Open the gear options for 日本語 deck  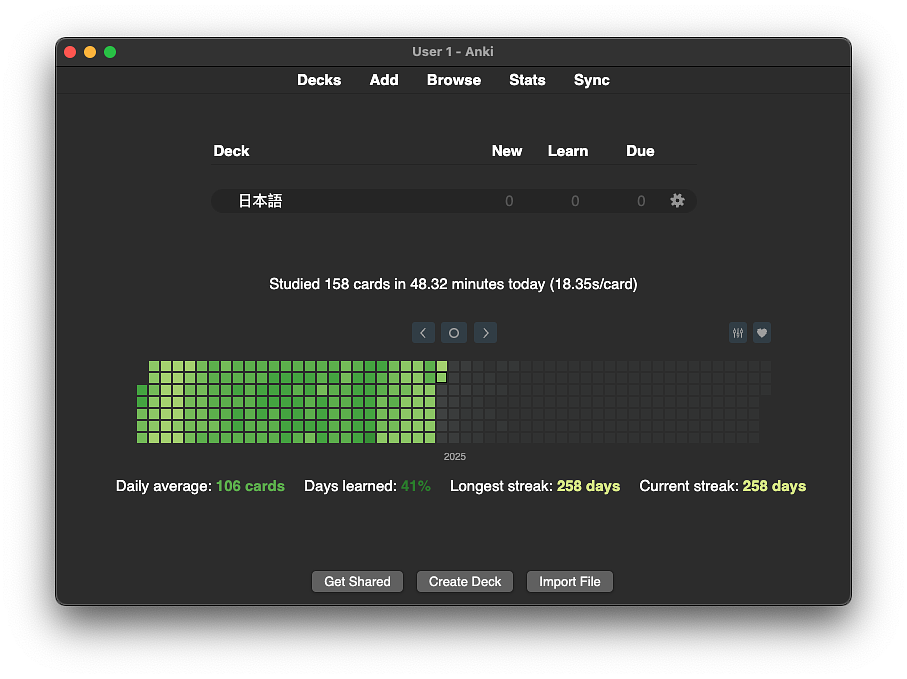[677, 201]
